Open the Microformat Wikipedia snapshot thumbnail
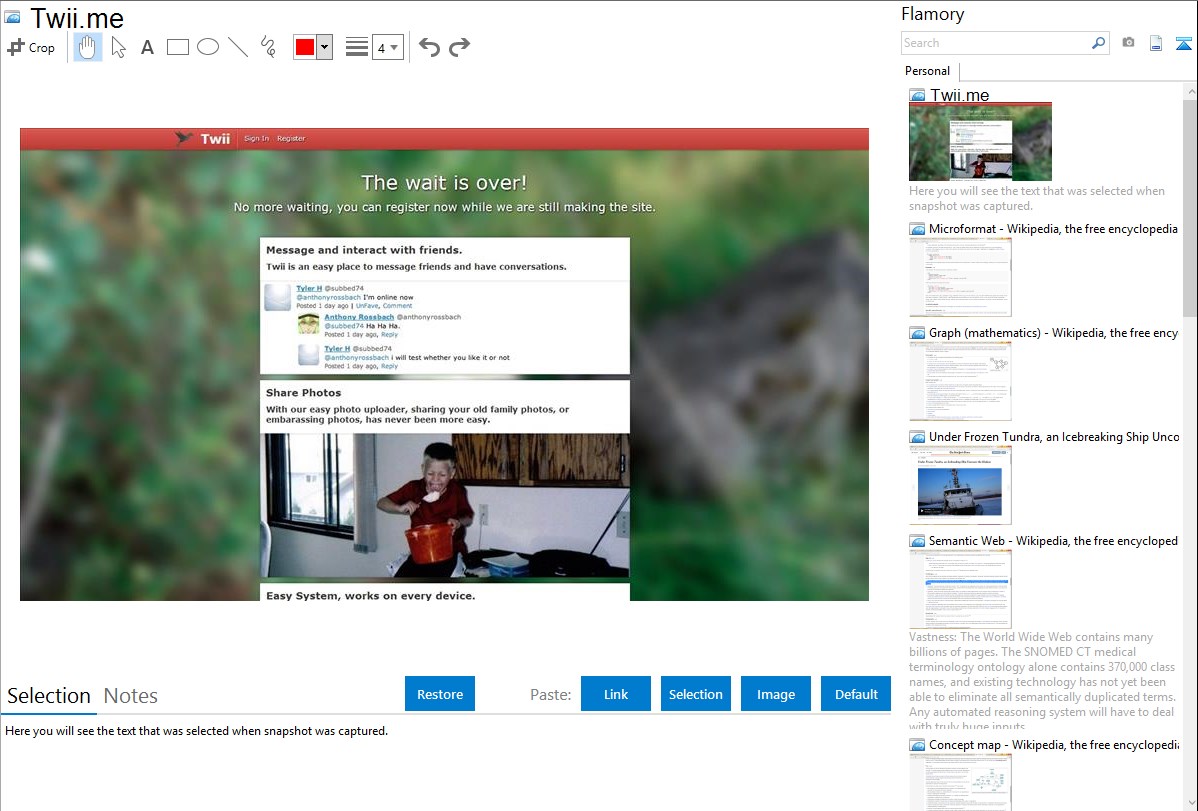 click(960, 277)
